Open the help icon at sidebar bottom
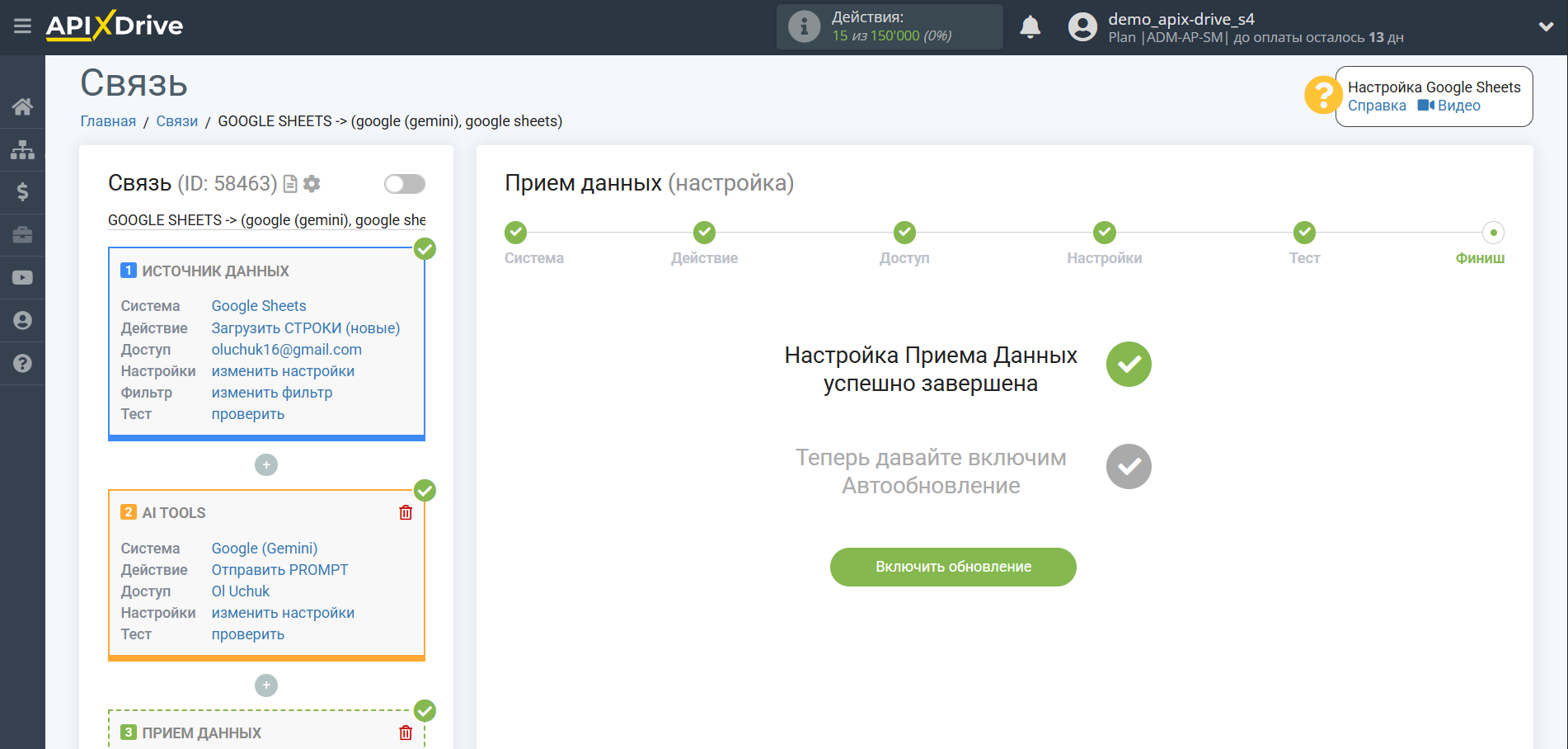Screen dimensions: 1568x749 click(22, 363)
